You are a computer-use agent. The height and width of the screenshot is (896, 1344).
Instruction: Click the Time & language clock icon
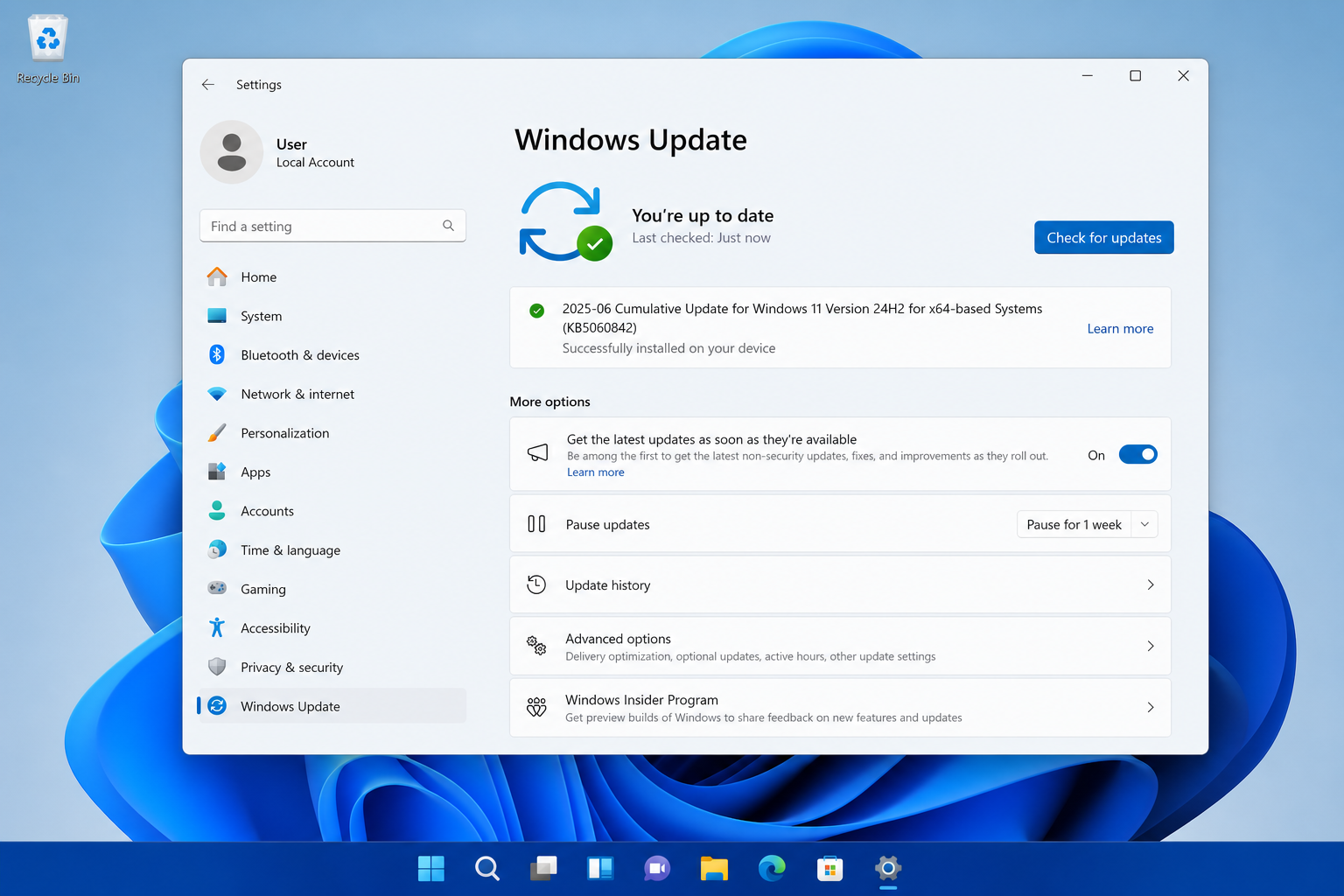pyautogui.click(x=217, y=549)
